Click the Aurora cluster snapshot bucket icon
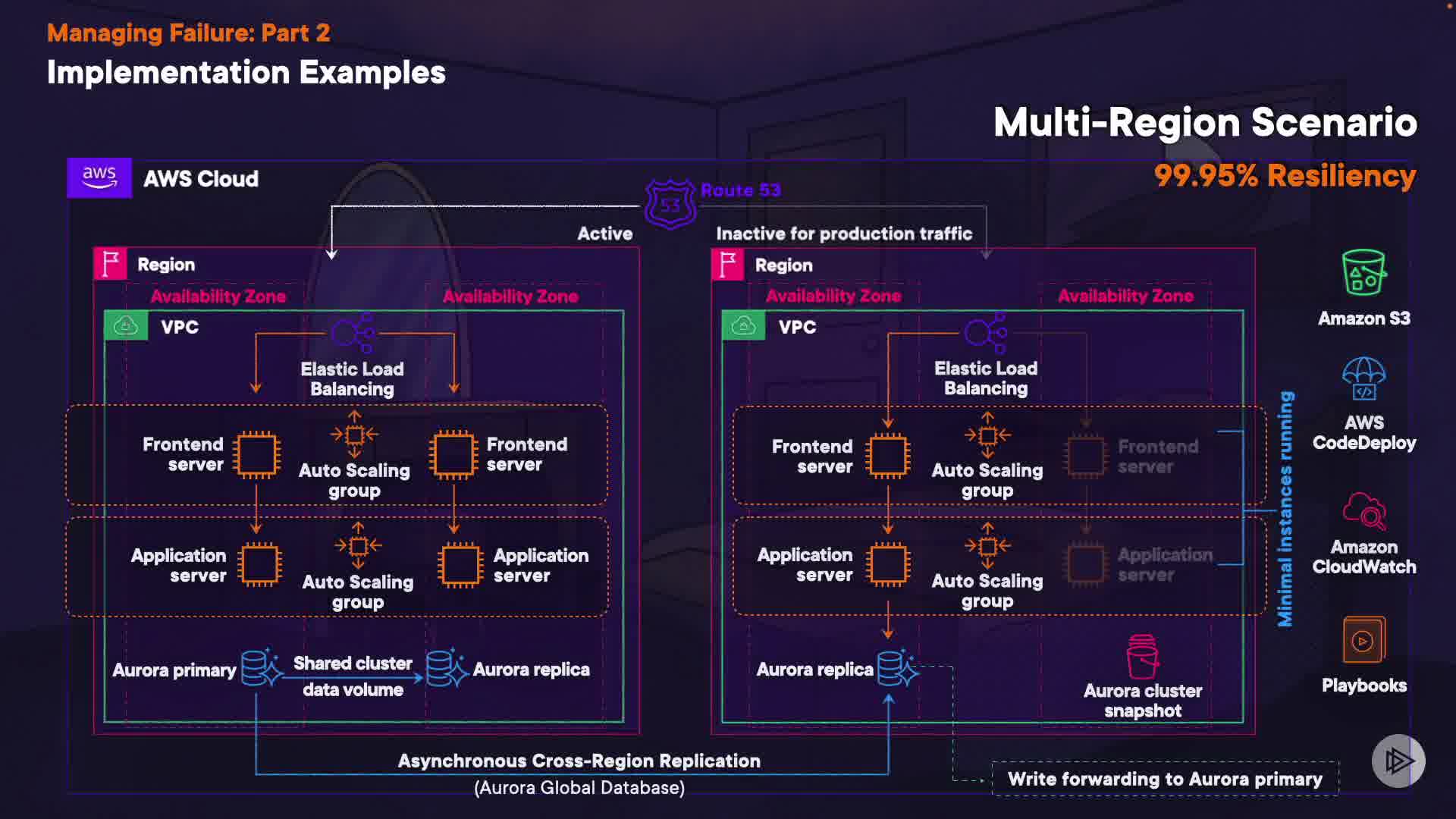This screenshot has width=1456, height=819. click(x=1142, y=657)
